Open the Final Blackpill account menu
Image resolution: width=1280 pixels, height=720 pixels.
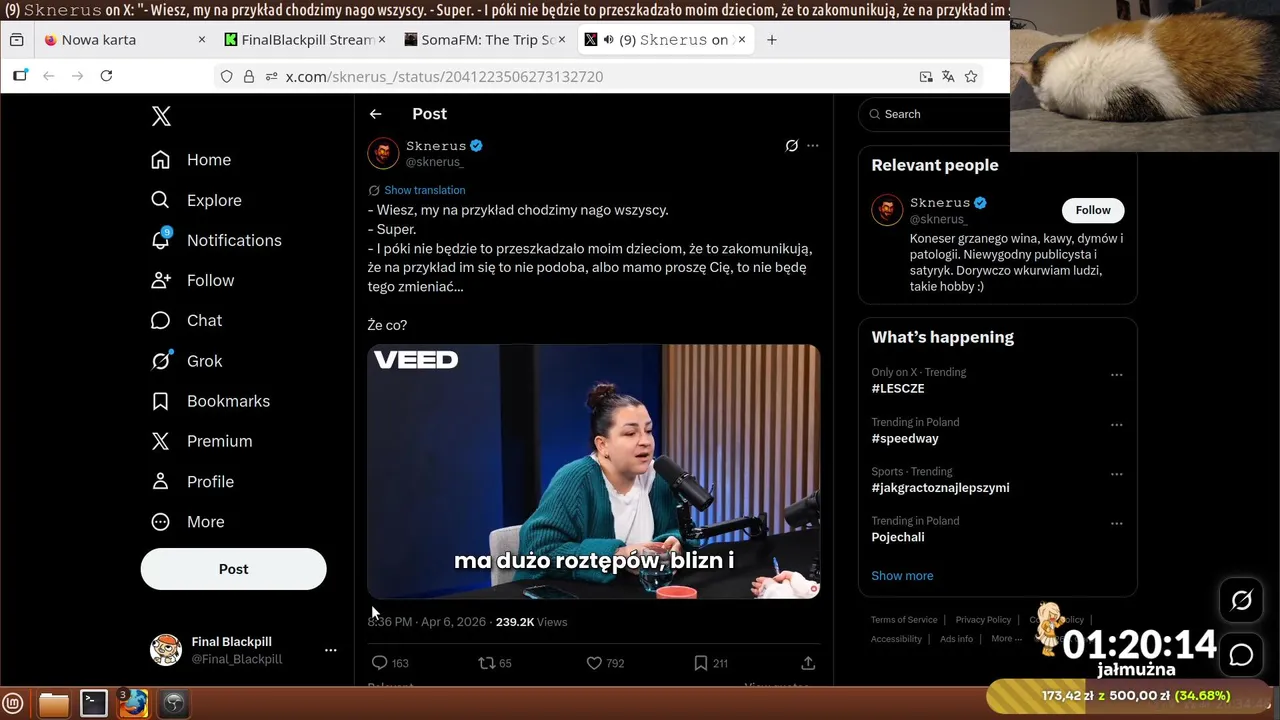(243, 650)
